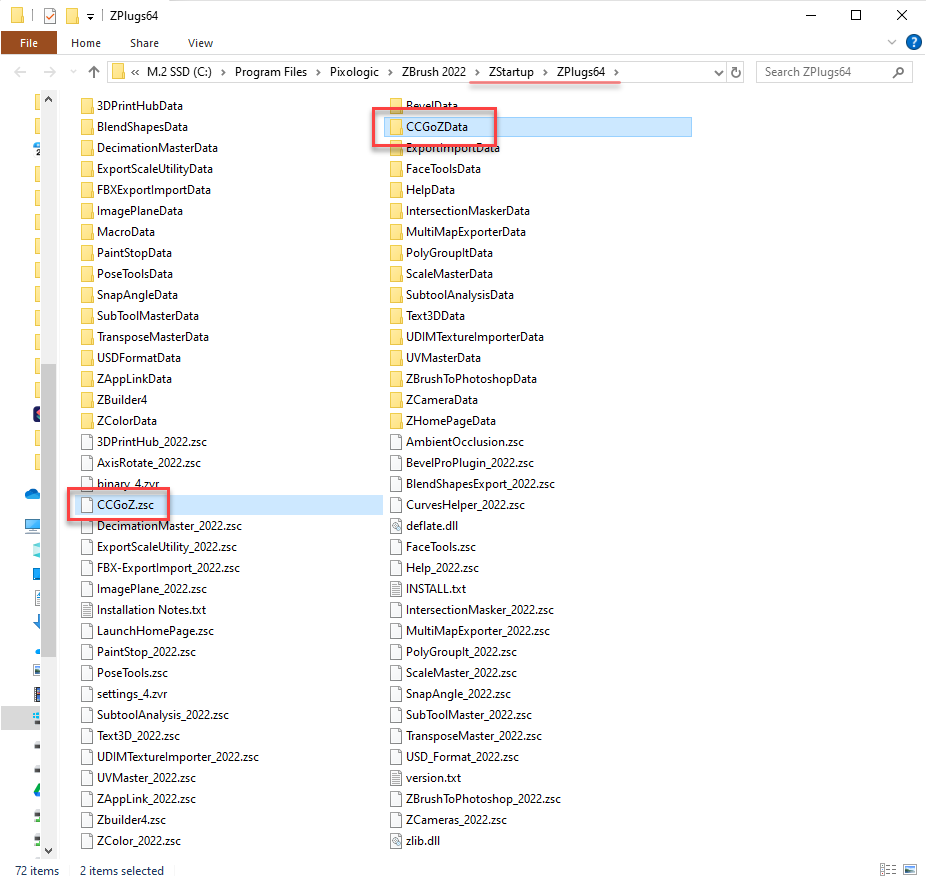926x883 pixels.
Task: Click the This PC icon in navigation pane
Action: click(32, 525)
